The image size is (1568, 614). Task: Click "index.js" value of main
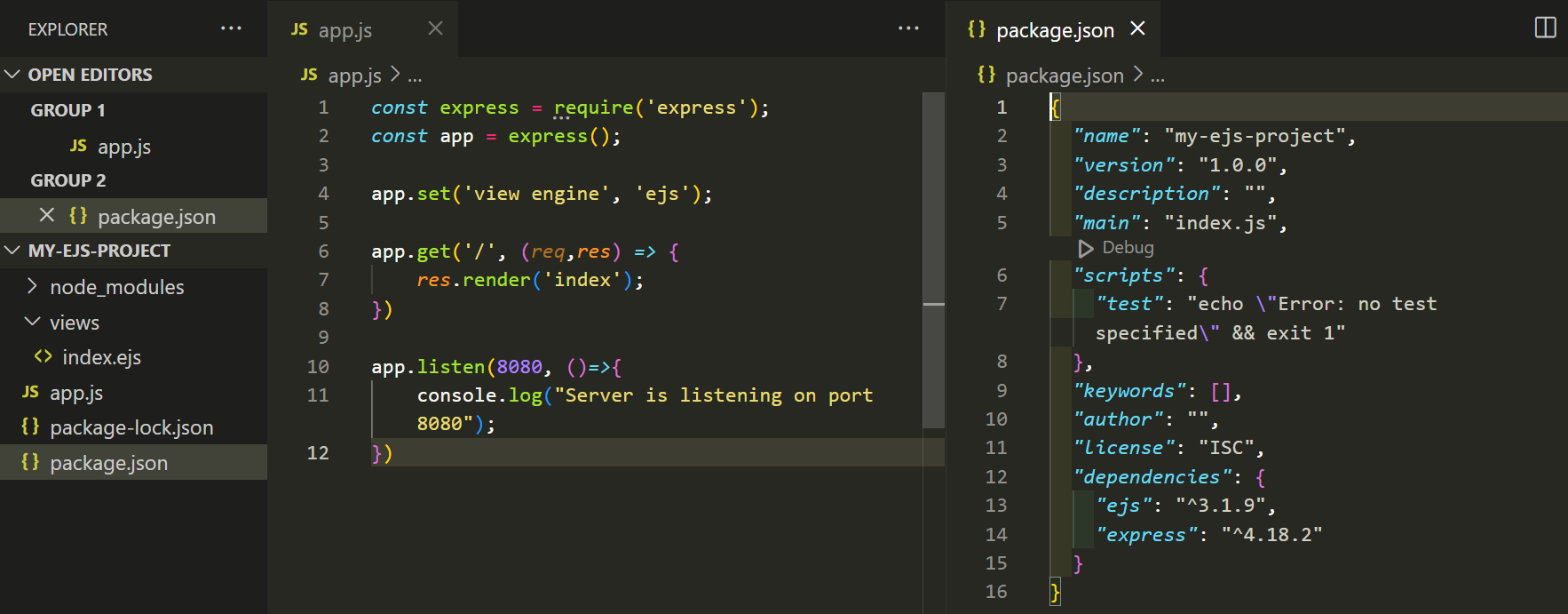point(1220,223)
